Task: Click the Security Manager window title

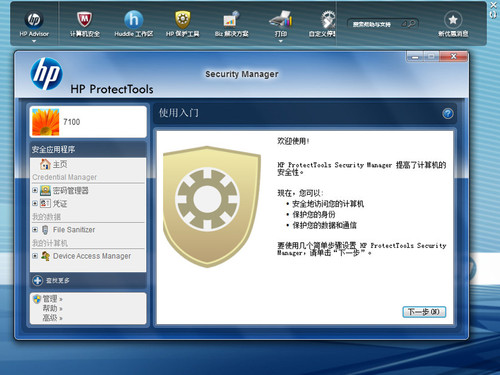Action: (242, 74)
